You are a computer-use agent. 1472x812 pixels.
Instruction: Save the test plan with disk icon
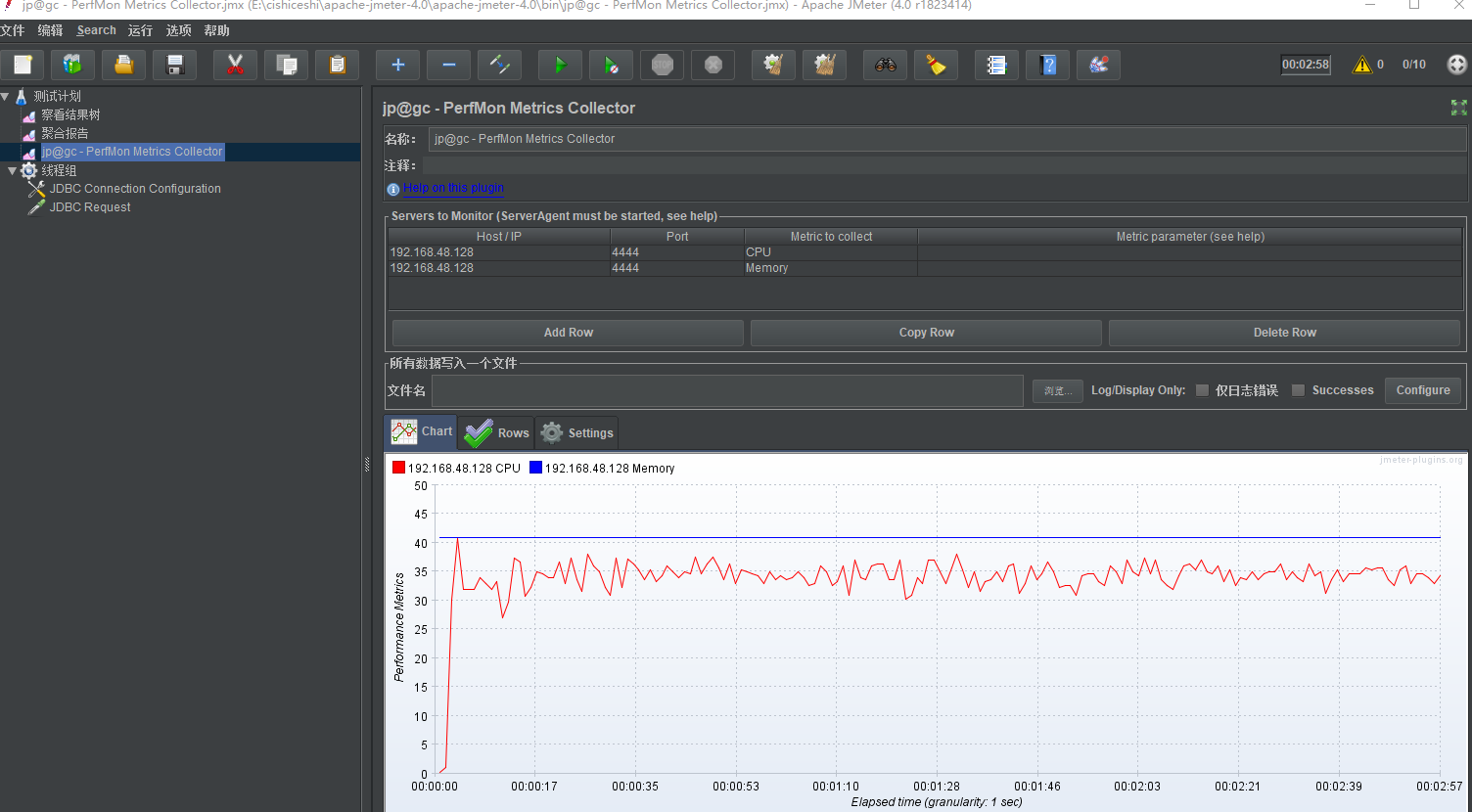175,65
